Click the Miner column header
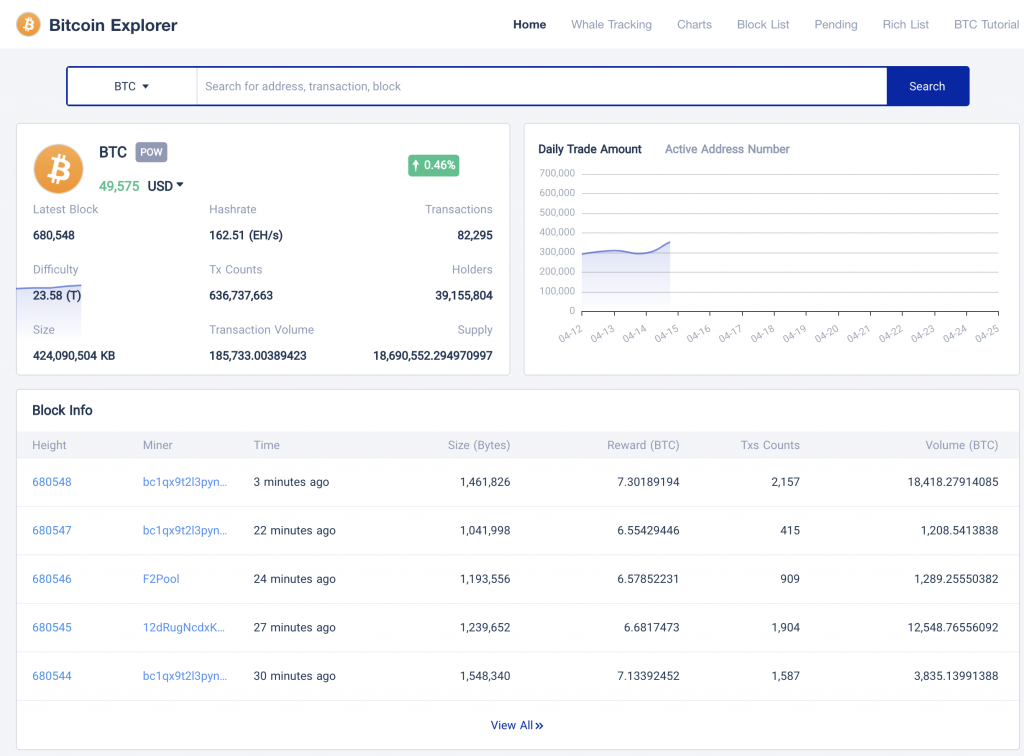Screen dimensions: 1024x756 coord(157,445)
